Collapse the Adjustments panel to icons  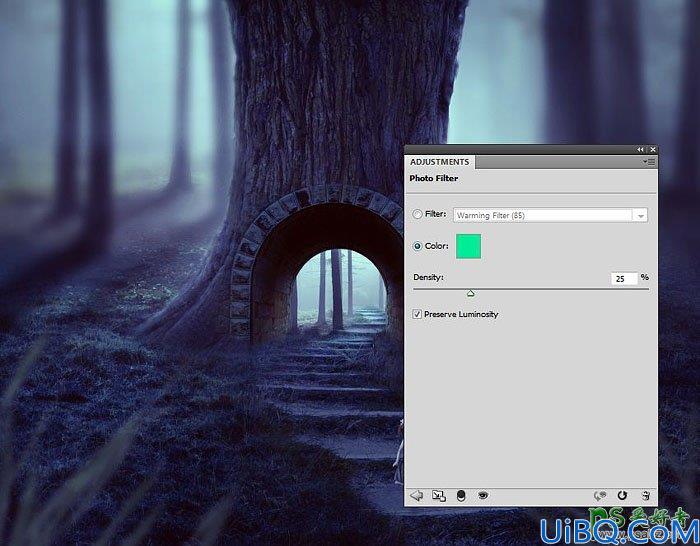tap(641, 150)
